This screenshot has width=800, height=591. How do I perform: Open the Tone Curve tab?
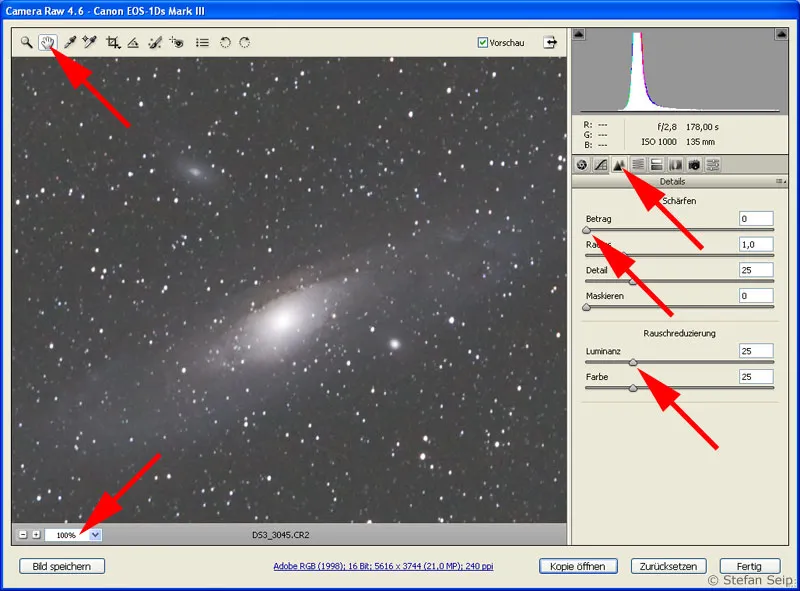point(601,165)
